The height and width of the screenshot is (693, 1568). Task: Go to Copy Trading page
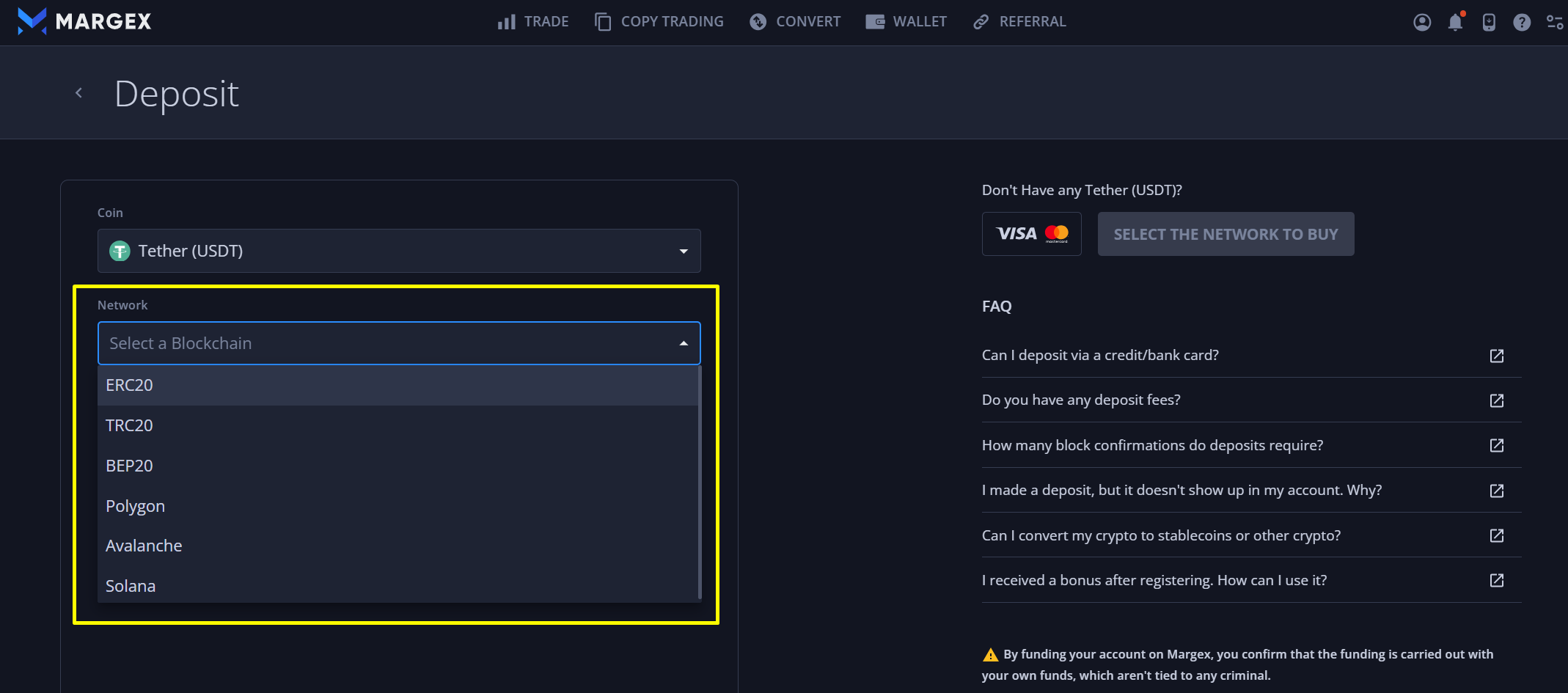[659, 22]
